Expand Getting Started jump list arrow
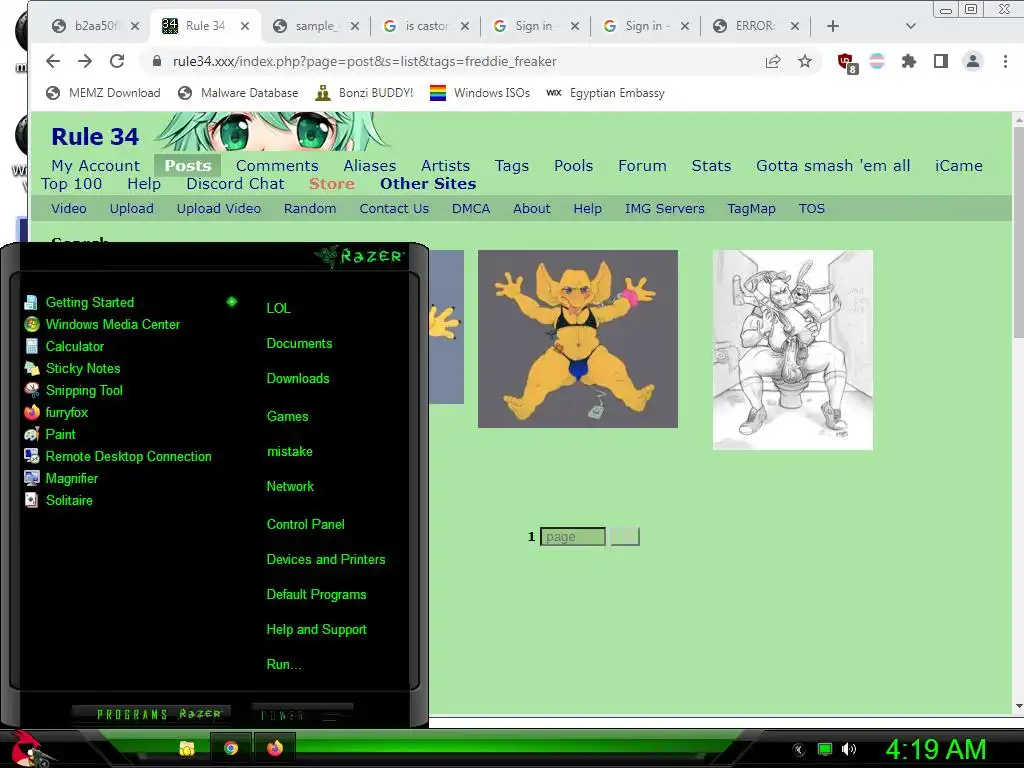This screenshot has height=768, width=1024. coord(232,302)
